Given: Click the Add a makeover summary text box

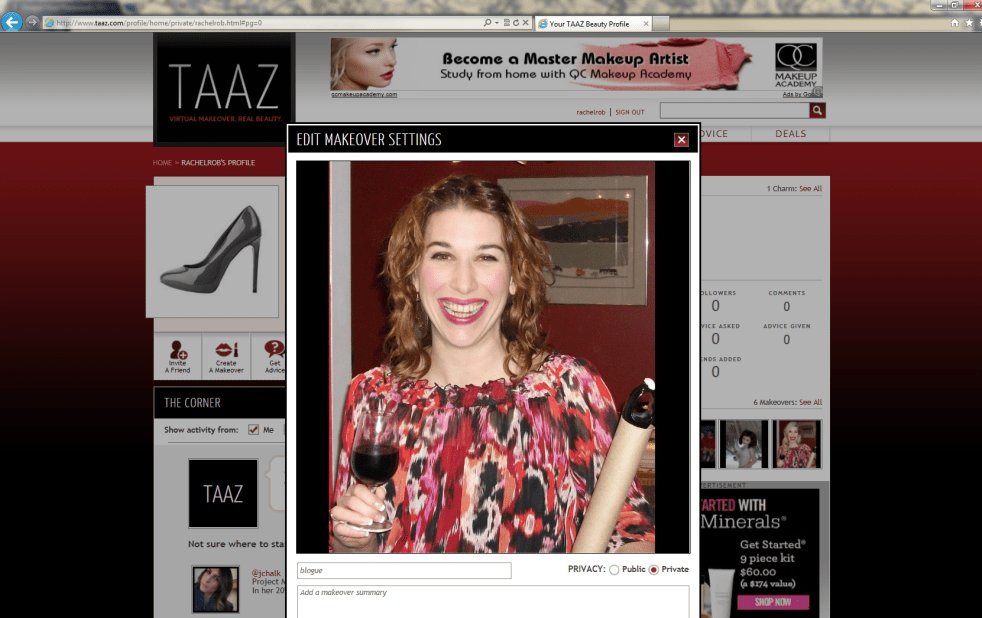Looking at the screenshot, I should (493, 601).
